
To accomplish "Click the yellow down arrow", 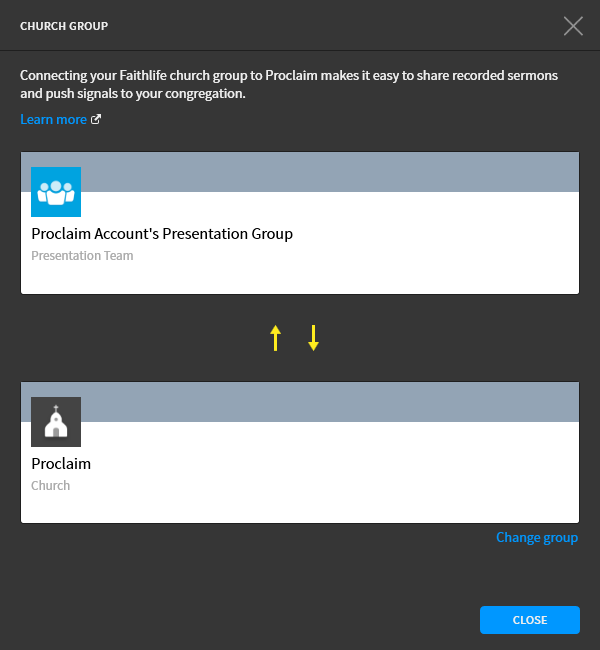I will pos(313,338).
